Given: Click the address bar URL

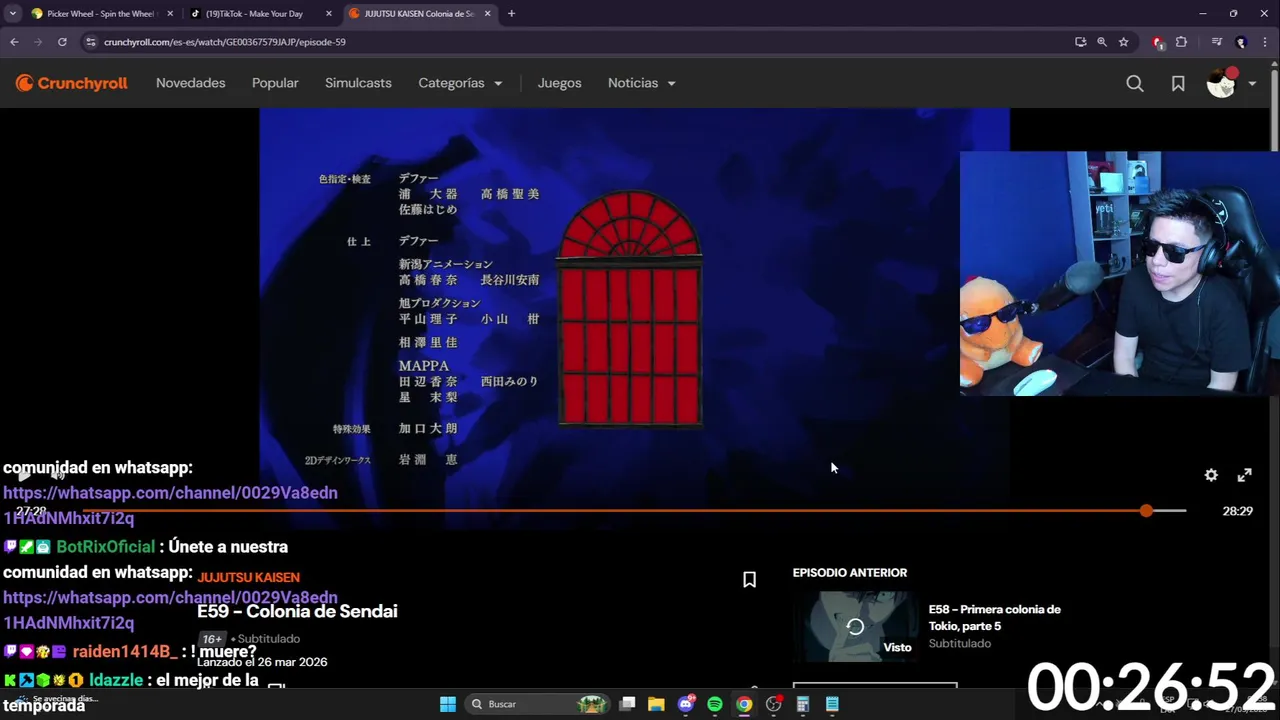Looking at the screenshot, I should [225, 42].
